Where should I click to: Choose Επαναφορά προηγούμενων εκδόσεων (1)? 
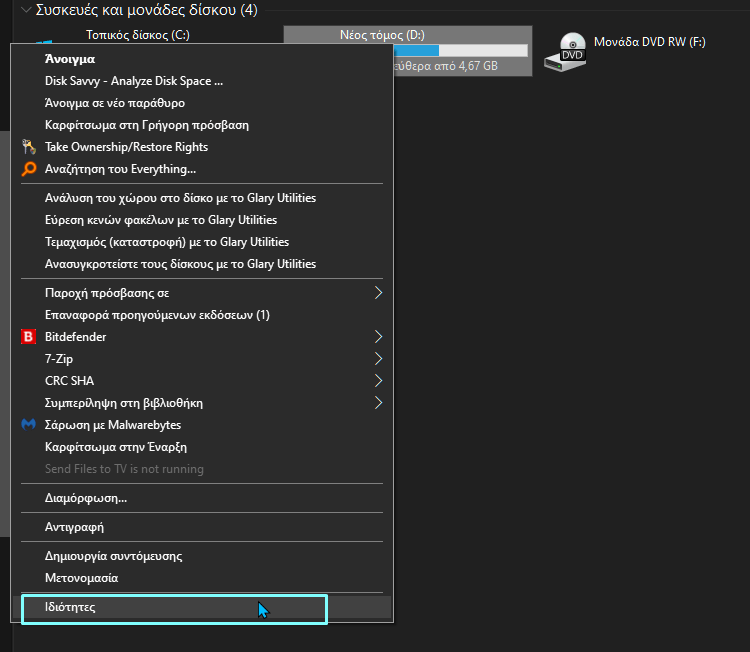click(x=202, y=315)
